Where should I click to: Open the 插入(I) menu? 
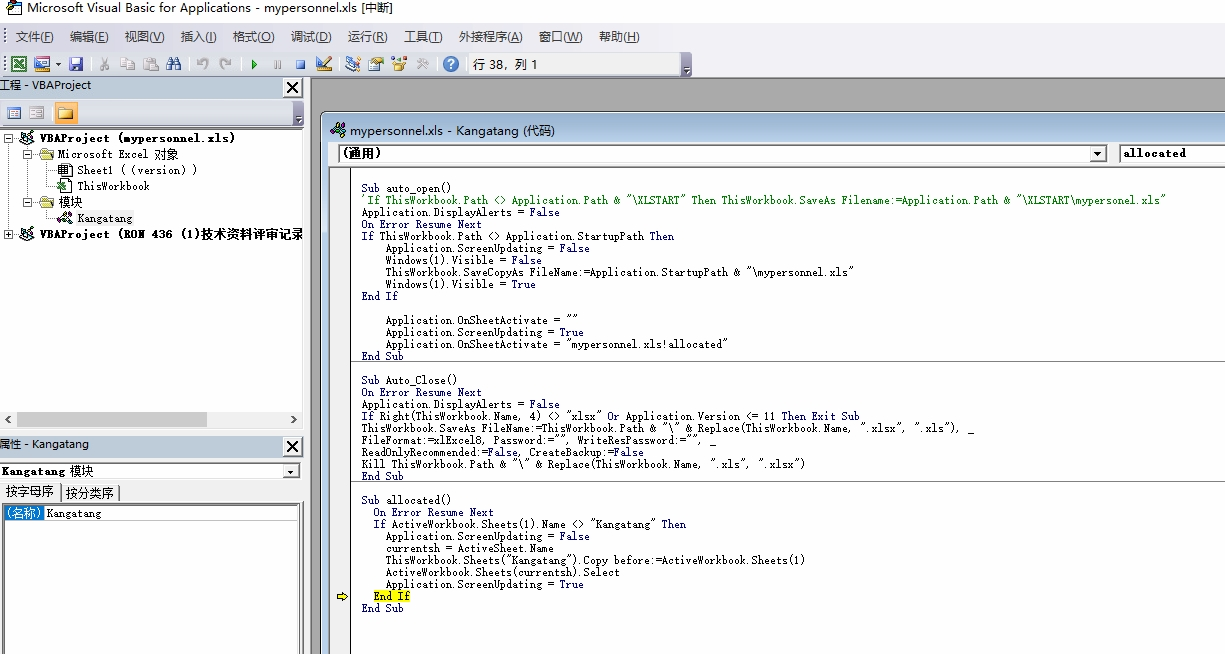pos(198,37)
